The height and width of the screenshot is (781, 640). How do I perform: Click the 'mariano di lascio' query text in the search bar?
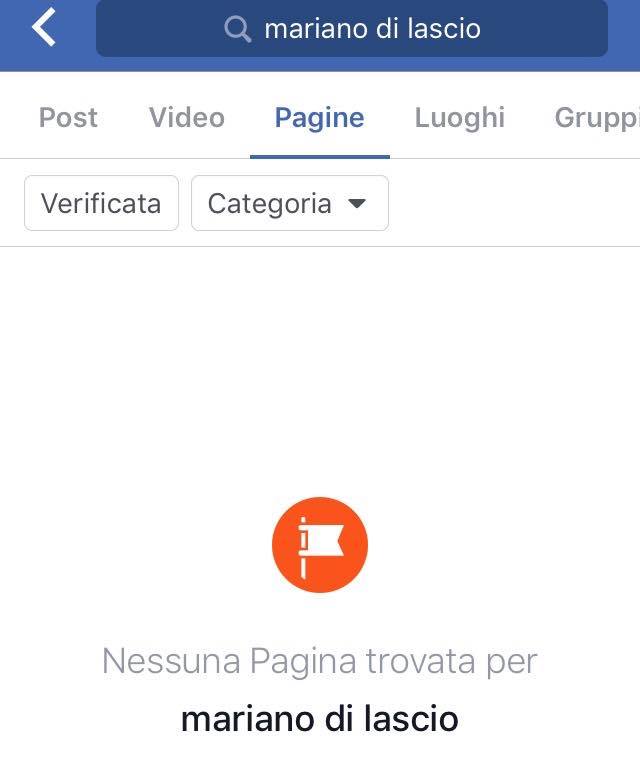[x=373, y=29]
